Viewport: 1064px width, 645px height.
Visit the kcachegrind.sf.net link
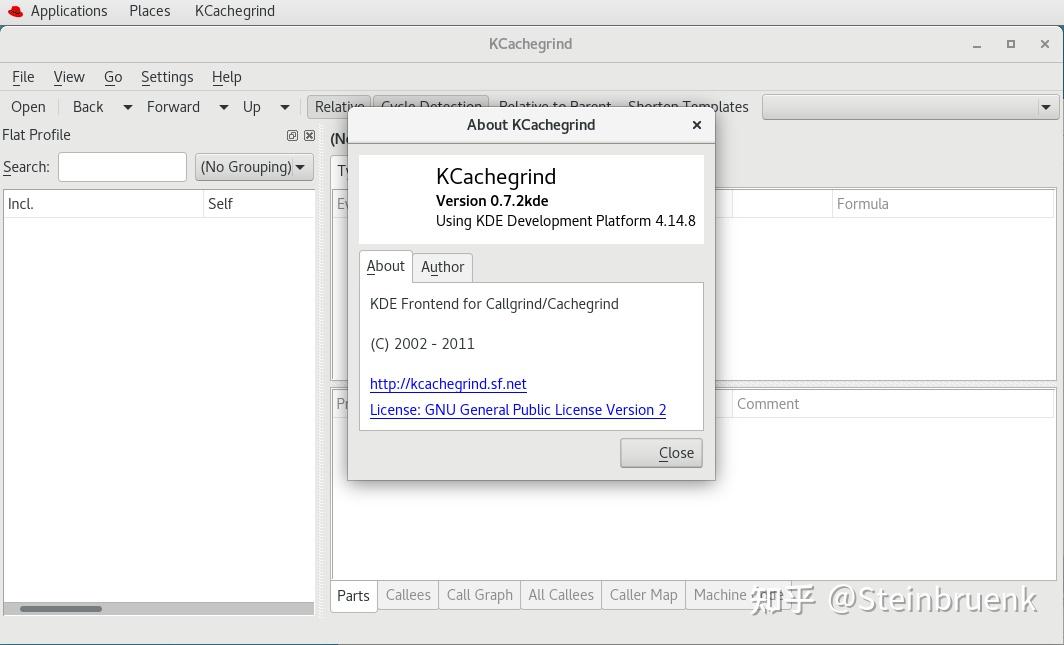[448, 383]
